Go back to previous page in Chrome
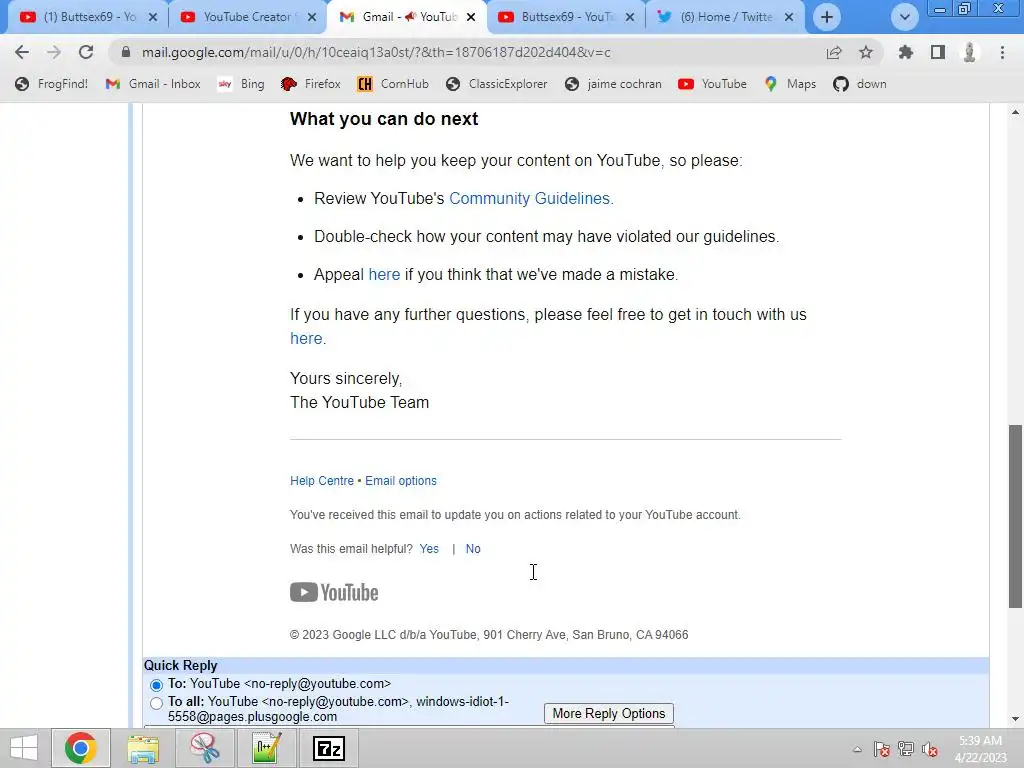This screenshot has width=1024, height=768. coord(22,52)
